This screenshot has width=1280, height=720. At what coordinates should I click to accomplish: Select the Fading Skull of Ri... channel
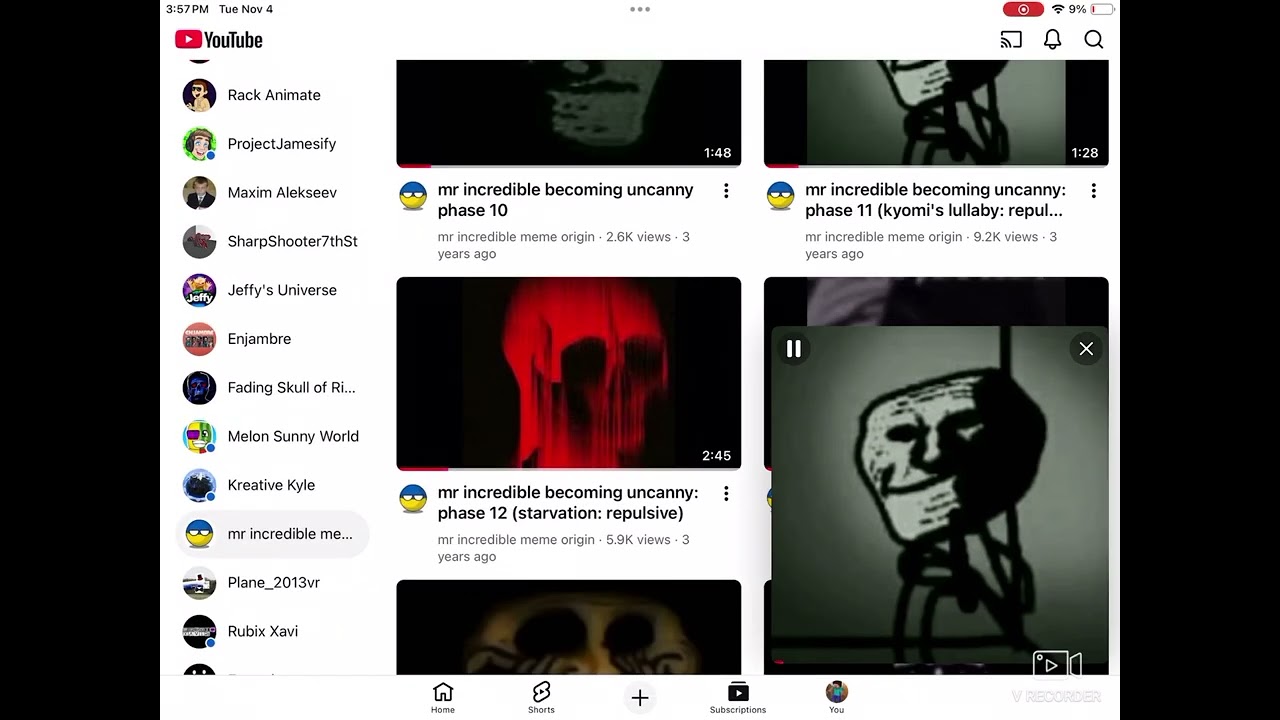(272, 388)
